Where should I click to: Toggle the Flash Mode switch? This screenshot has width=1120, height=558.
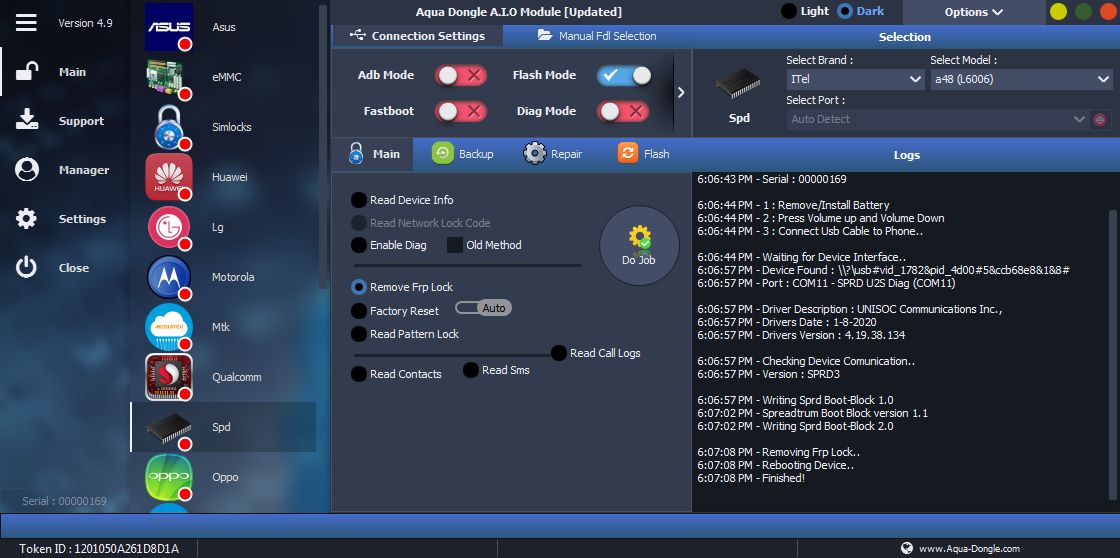(624, 75)
